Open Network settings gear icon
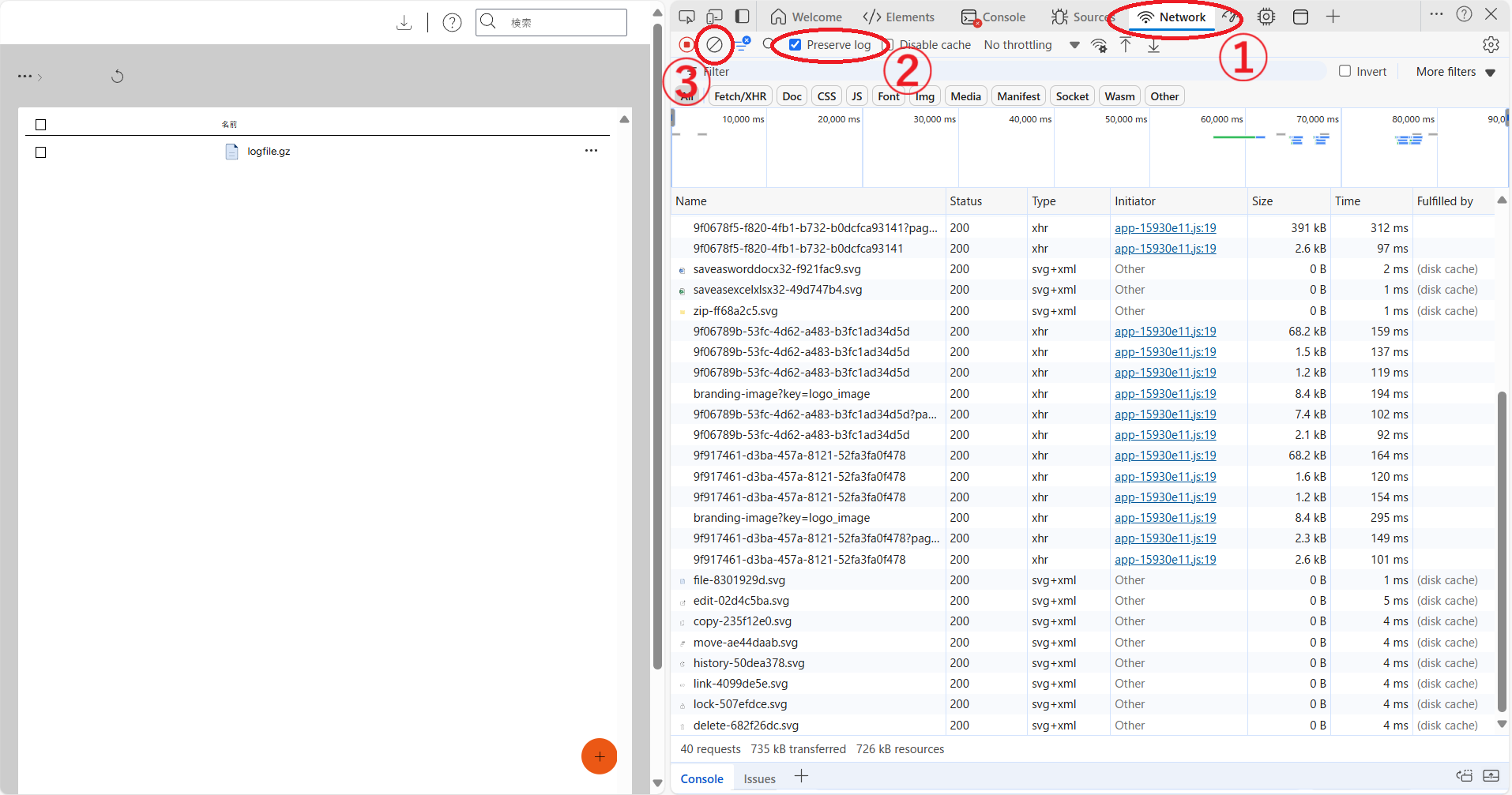This screenshot has width=1512, height=795. tap(1491, 45)
